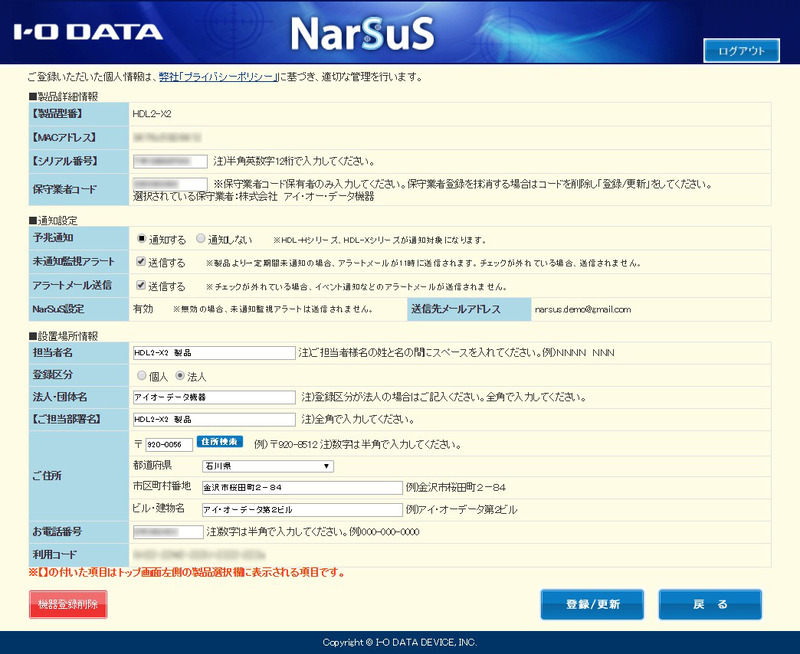Click the 有効 NarSuS設定 value
The width and height of the screenshot is (800, 654).
[143, 309]
